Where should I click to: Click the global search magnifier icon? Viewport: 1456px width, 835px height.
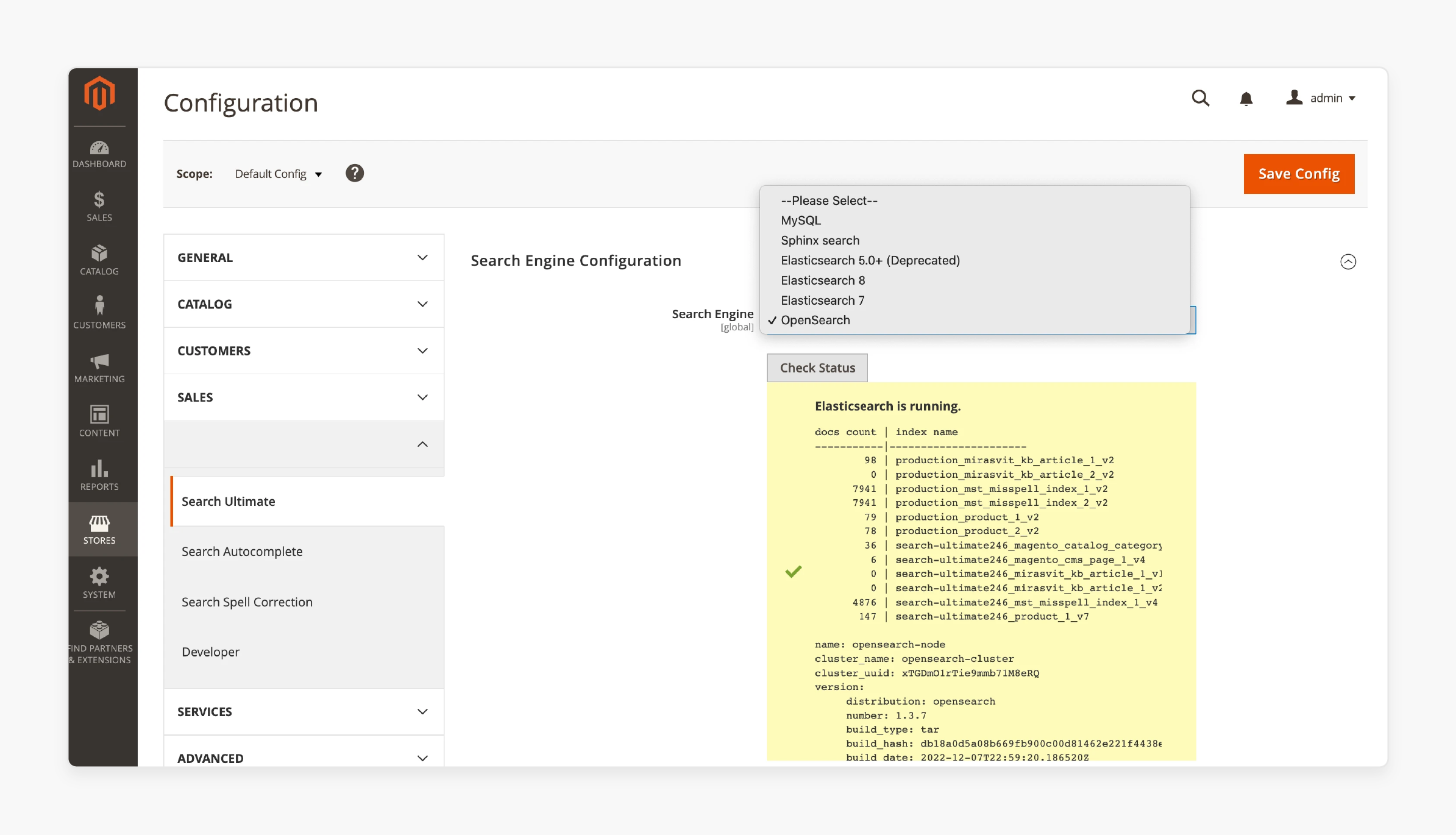tap(1200, 98)
